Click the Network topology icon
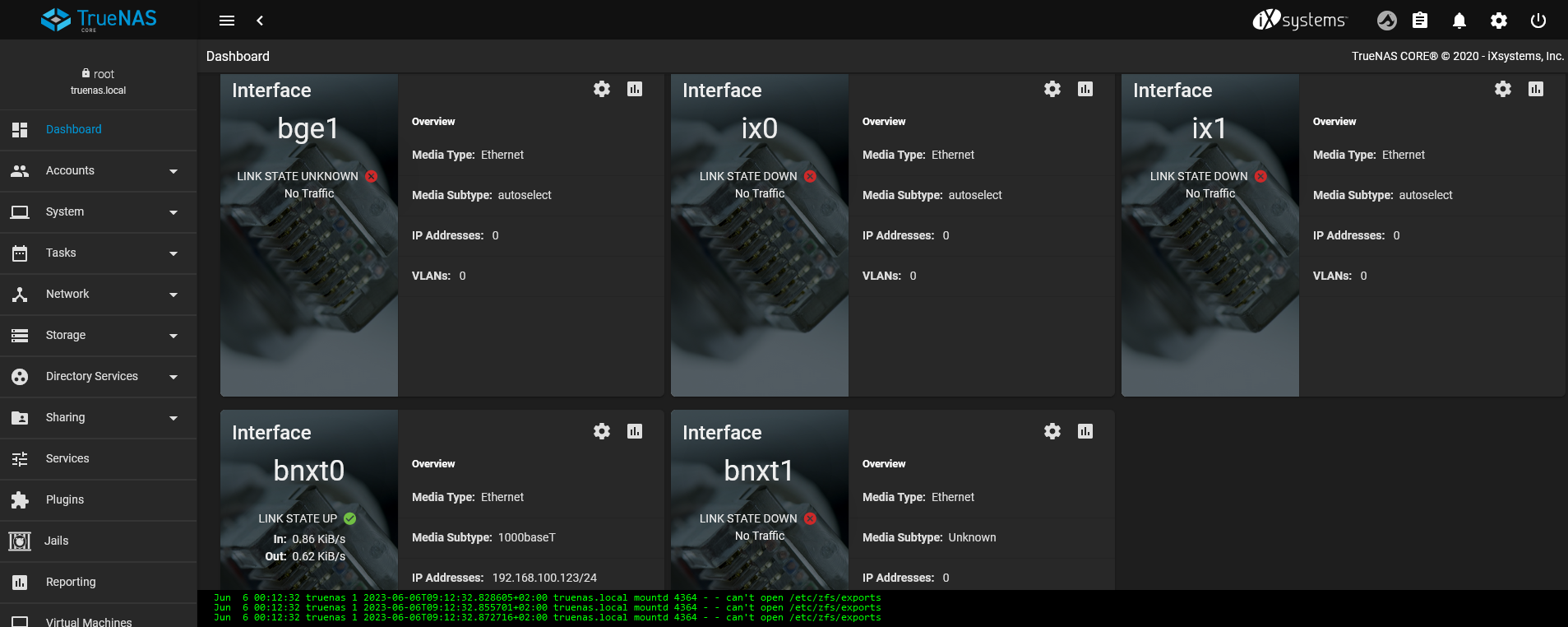This screenshot has height=627, width=1568. [x=20, y=295]
